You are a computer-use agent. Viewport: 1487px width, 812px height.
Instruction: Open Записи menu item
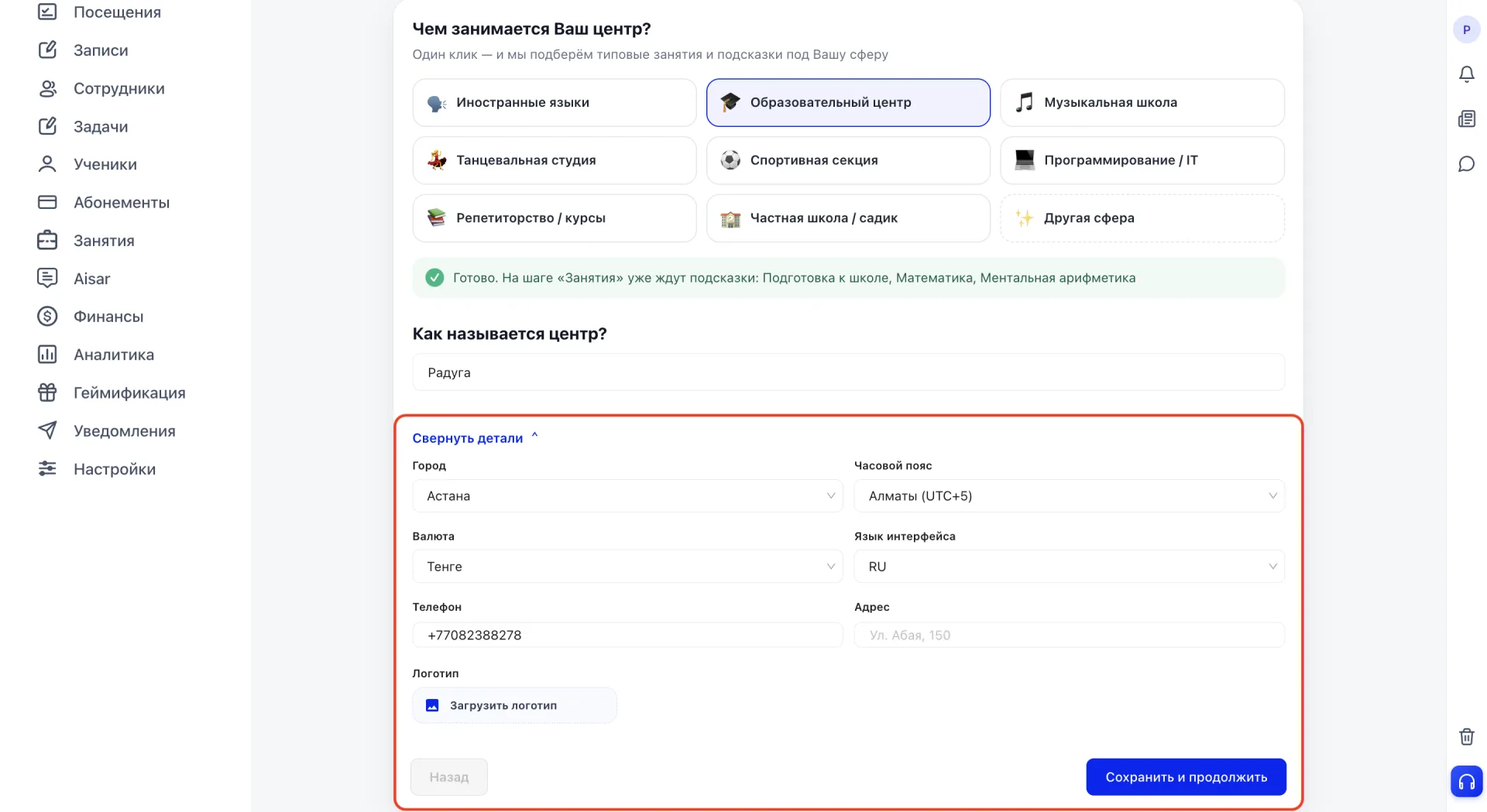(x=101, y=50)
